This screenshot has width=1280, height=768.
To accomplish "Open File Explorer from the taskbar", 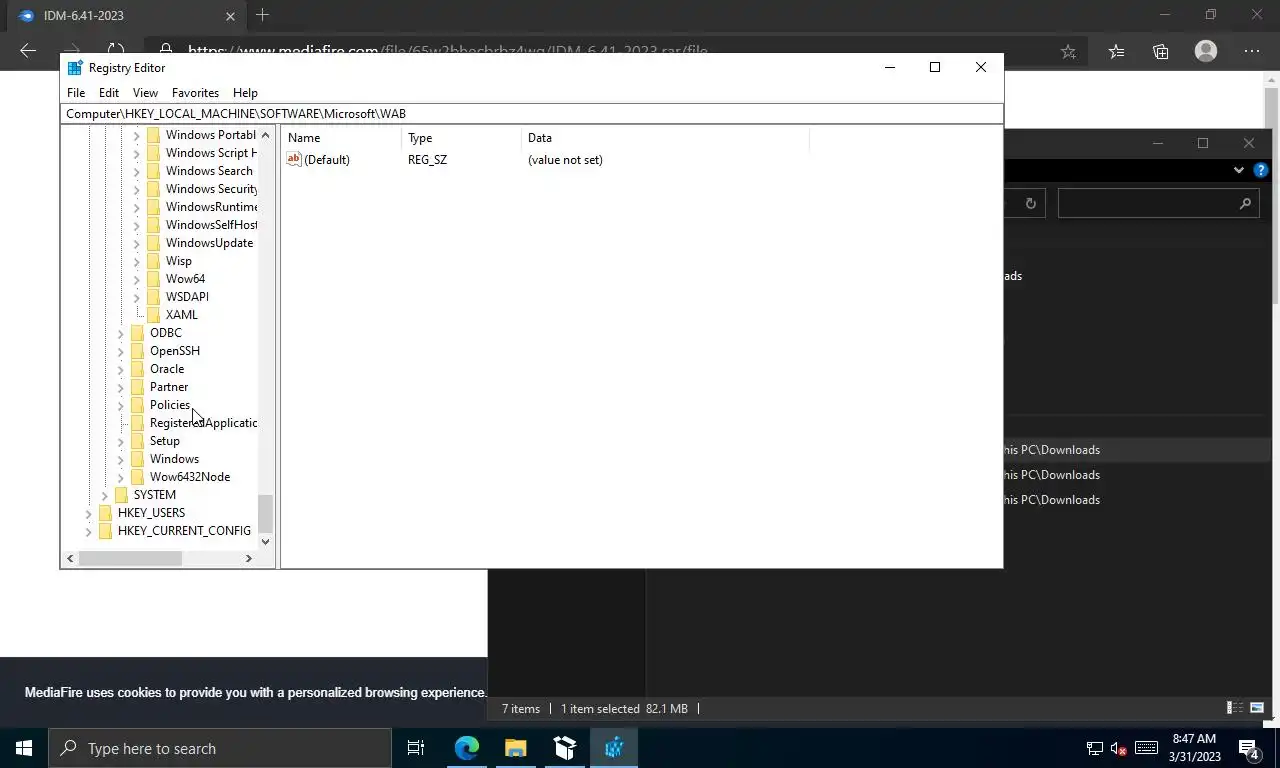I will (516, 748).
